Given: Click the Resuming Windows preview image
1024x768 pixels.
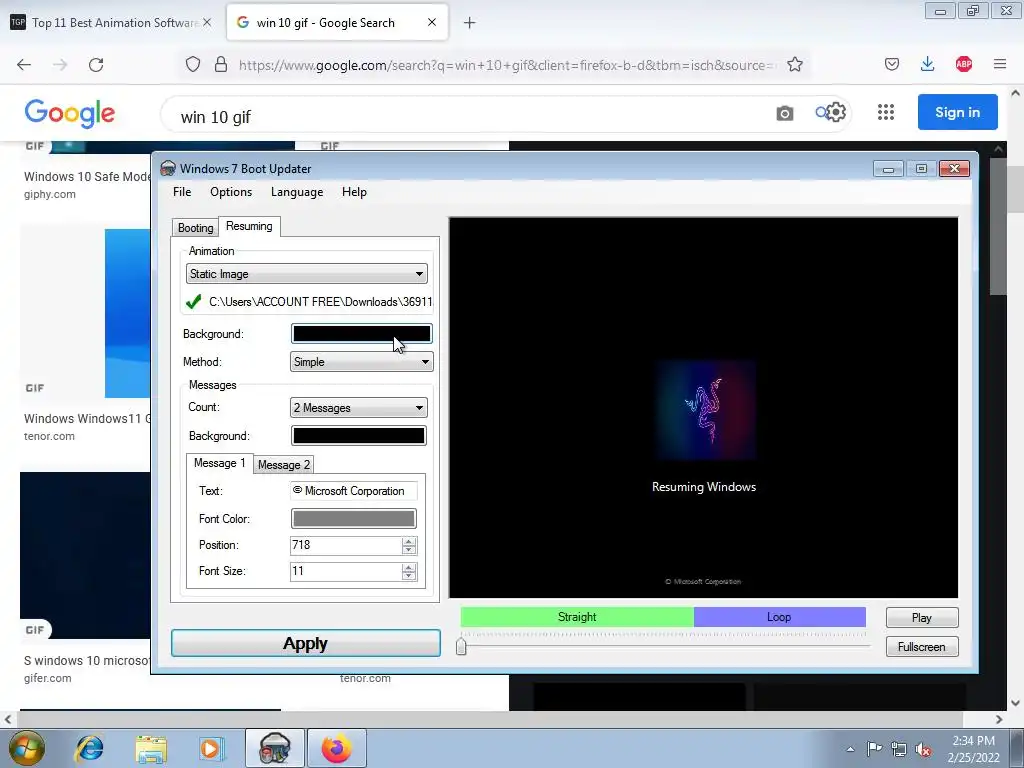Looking at the screenshot, I should click(704, 410).
